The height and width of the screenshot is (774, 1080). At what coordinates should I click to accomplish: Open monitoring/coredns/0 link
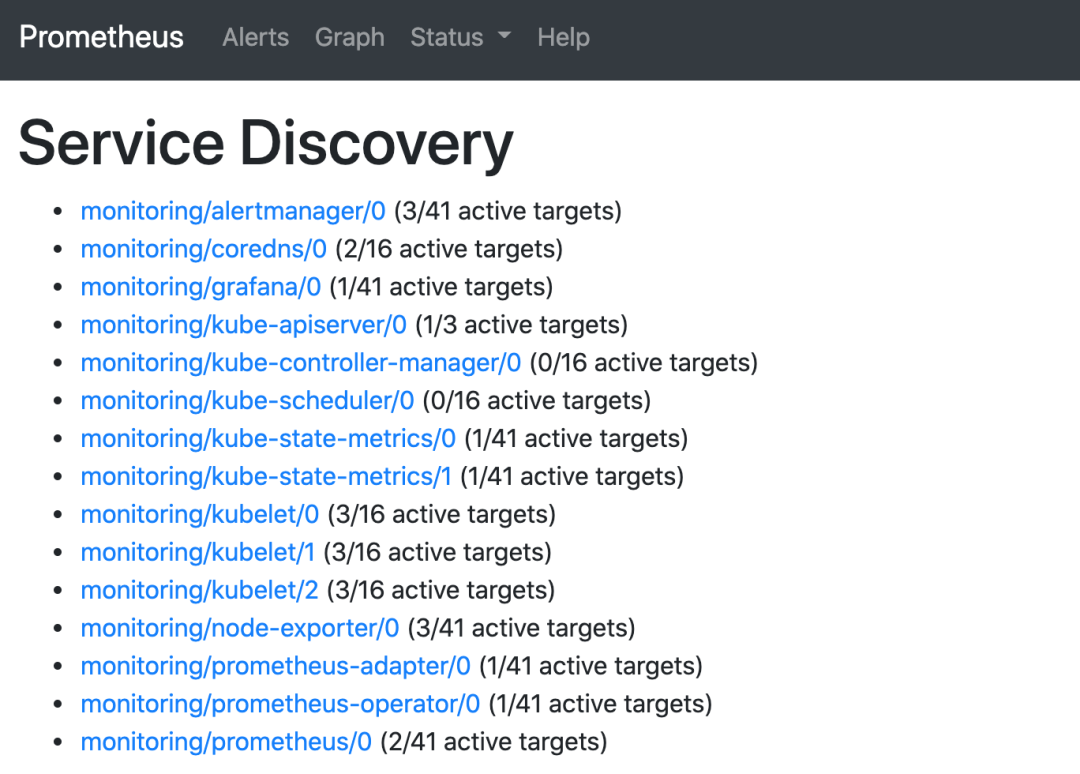click(203, 249)
